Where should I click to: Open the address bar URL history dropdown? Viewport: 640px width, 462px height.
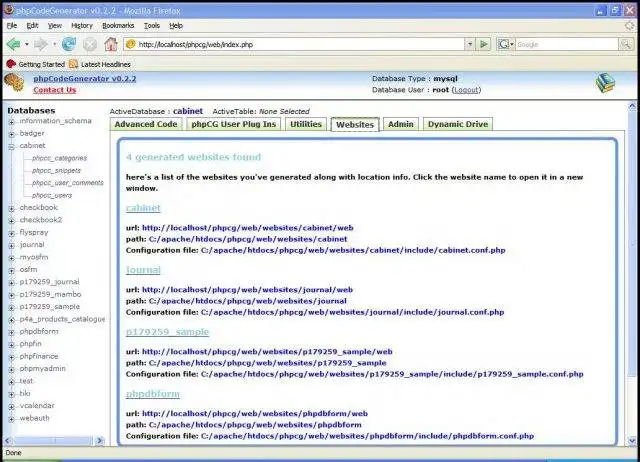tap(470, 44)
